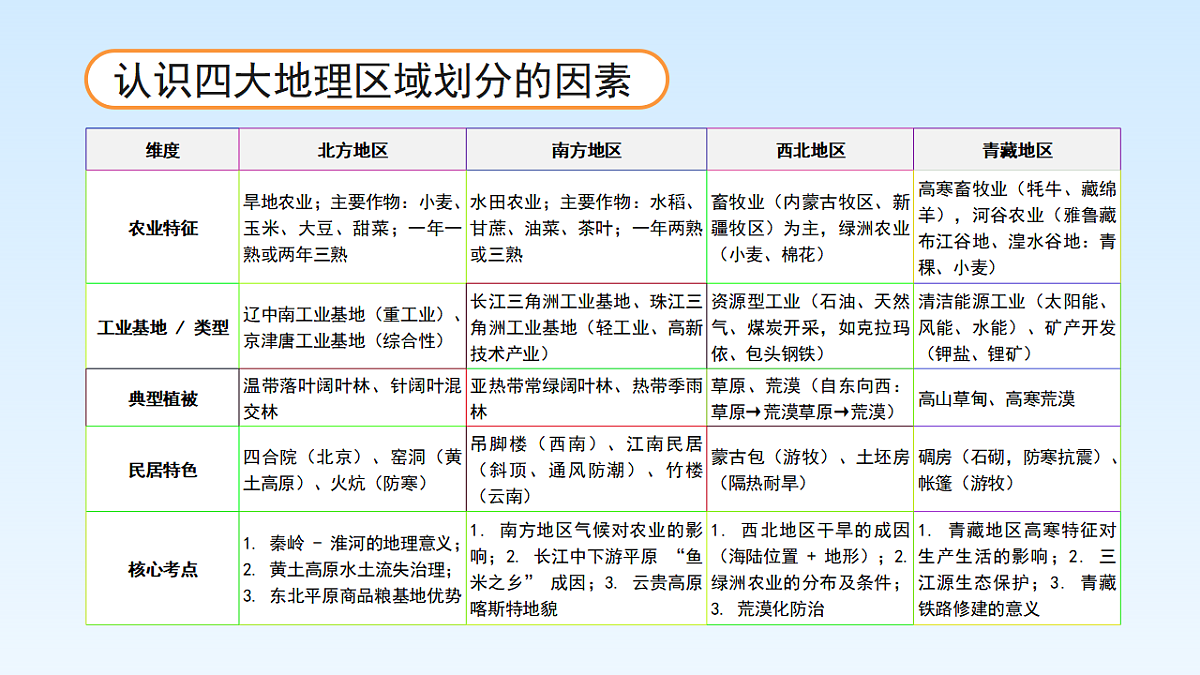This screenshot has height=675, width=1200.
Task: Click the 农业特征 row label
Action: pyautogui.click(x=162, y=227)
